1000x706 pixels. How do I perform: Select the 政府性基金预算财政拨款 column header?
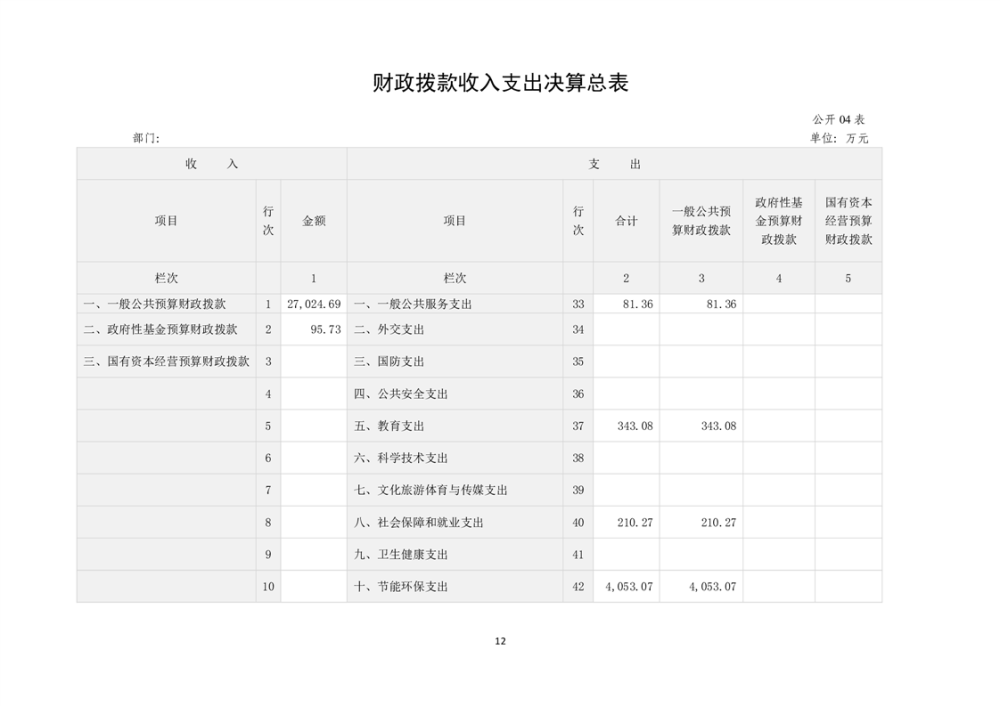pos(778,221)
